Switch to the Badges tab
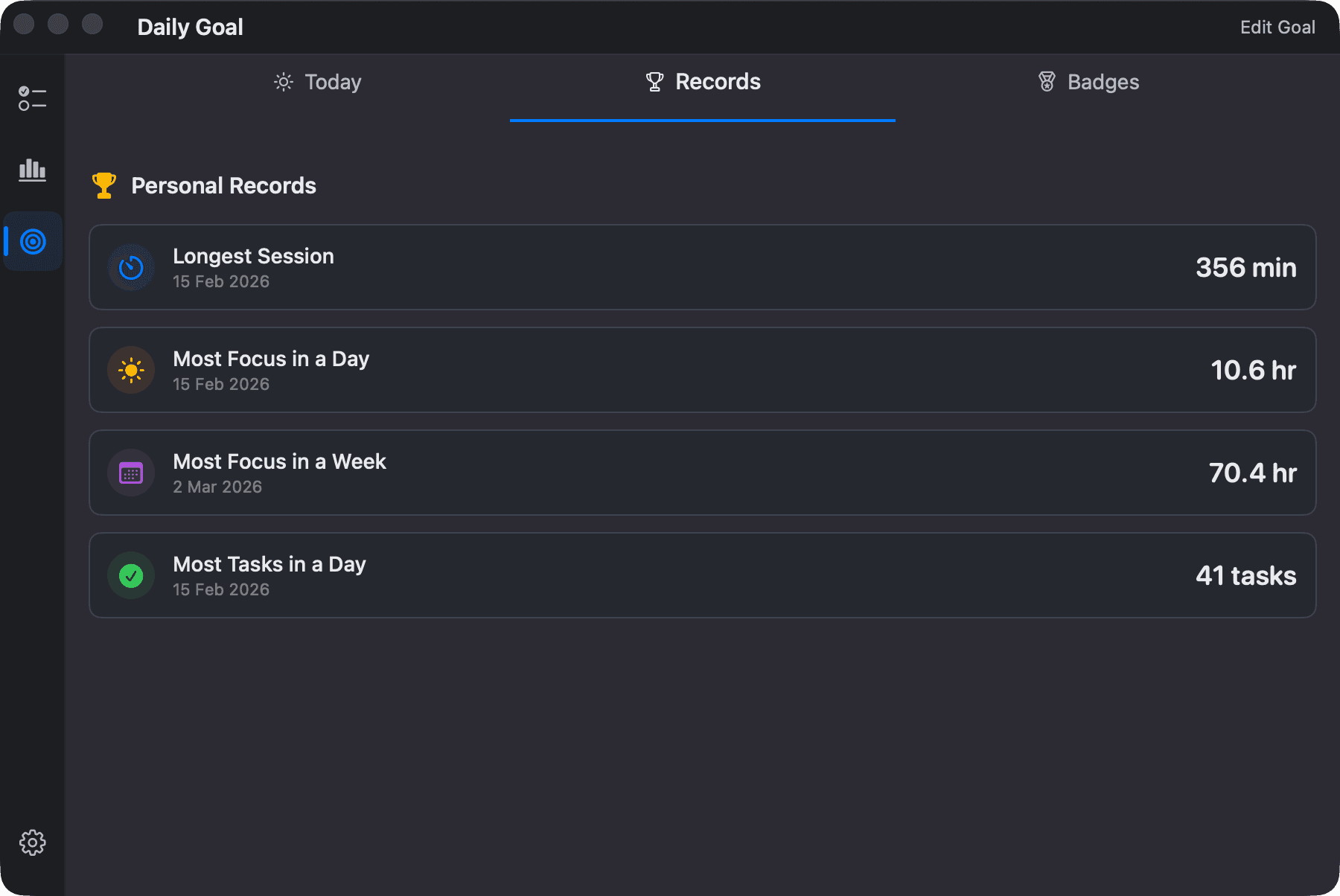 click(1088, 82)
